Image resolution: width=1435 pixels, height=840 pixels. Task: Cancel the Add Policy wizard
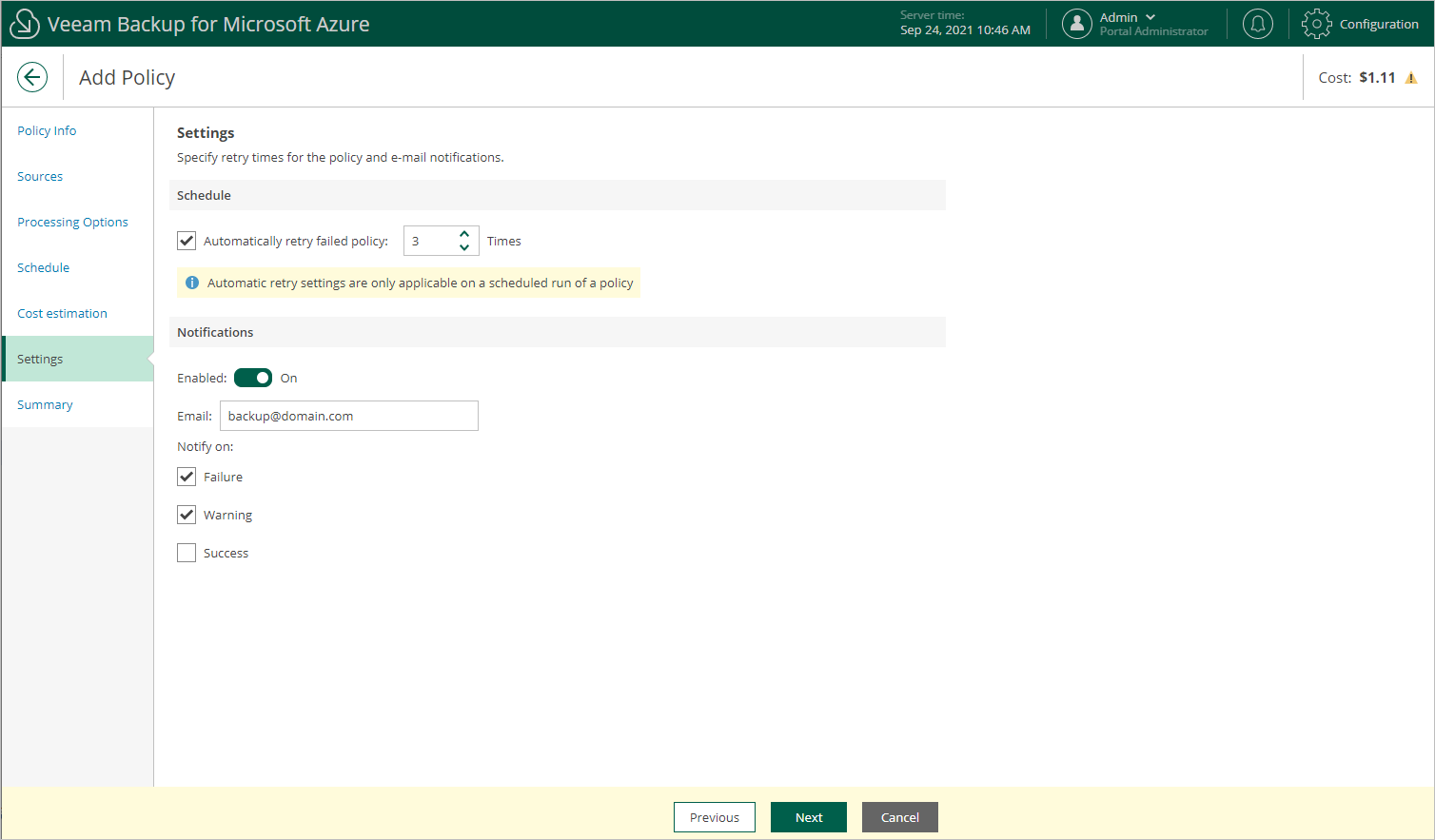[x=900, y=817]
